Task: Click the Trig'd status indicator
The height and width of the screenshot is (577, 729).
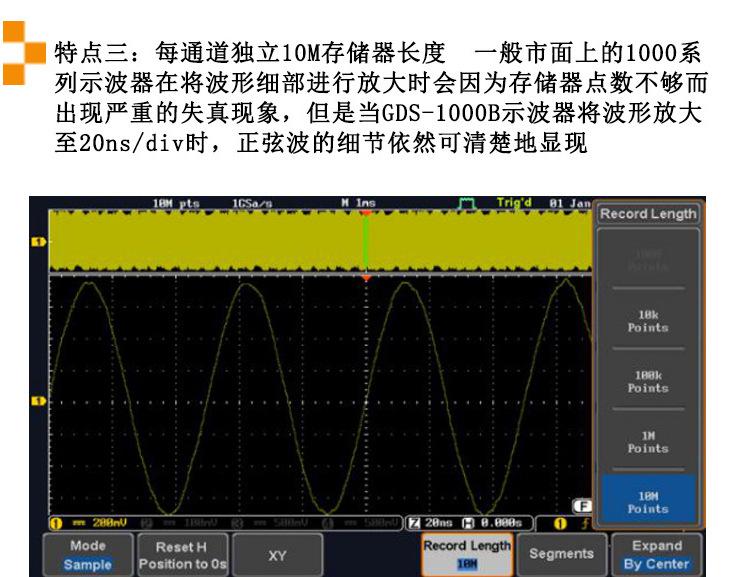Action: click(x=514, y=203)
